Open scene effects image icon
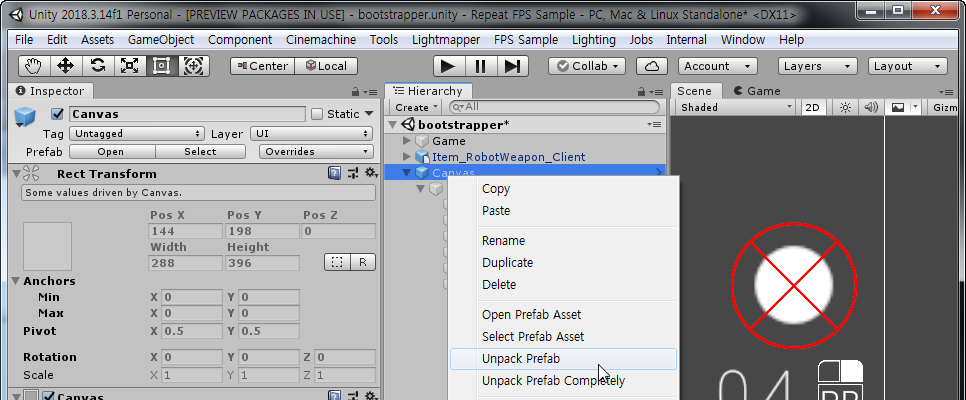 point(898,107)
